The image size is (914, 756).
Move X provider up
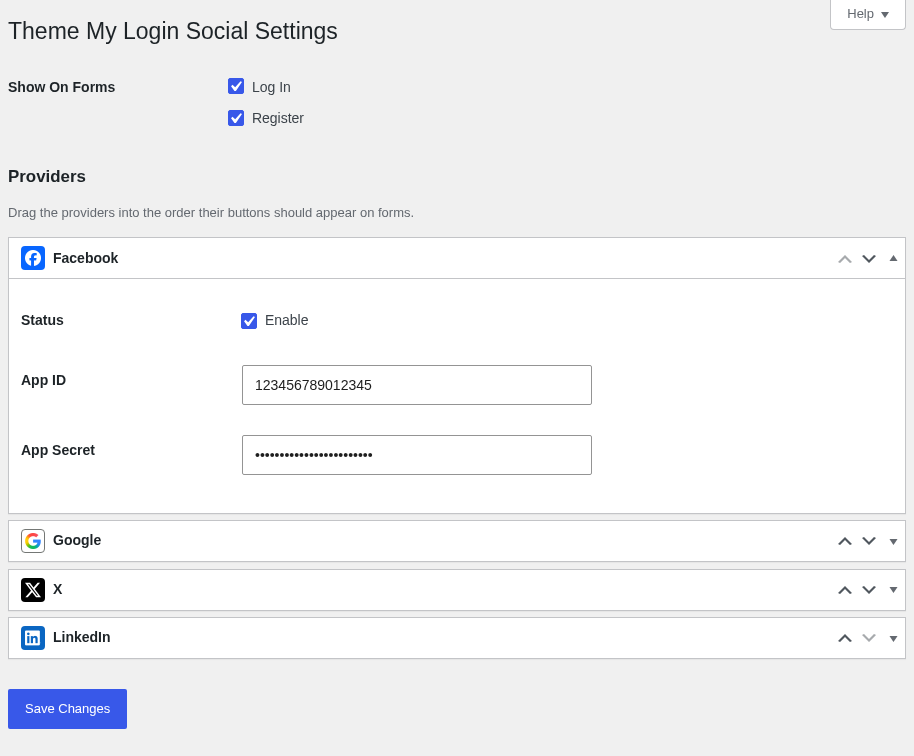coord(845,590)
